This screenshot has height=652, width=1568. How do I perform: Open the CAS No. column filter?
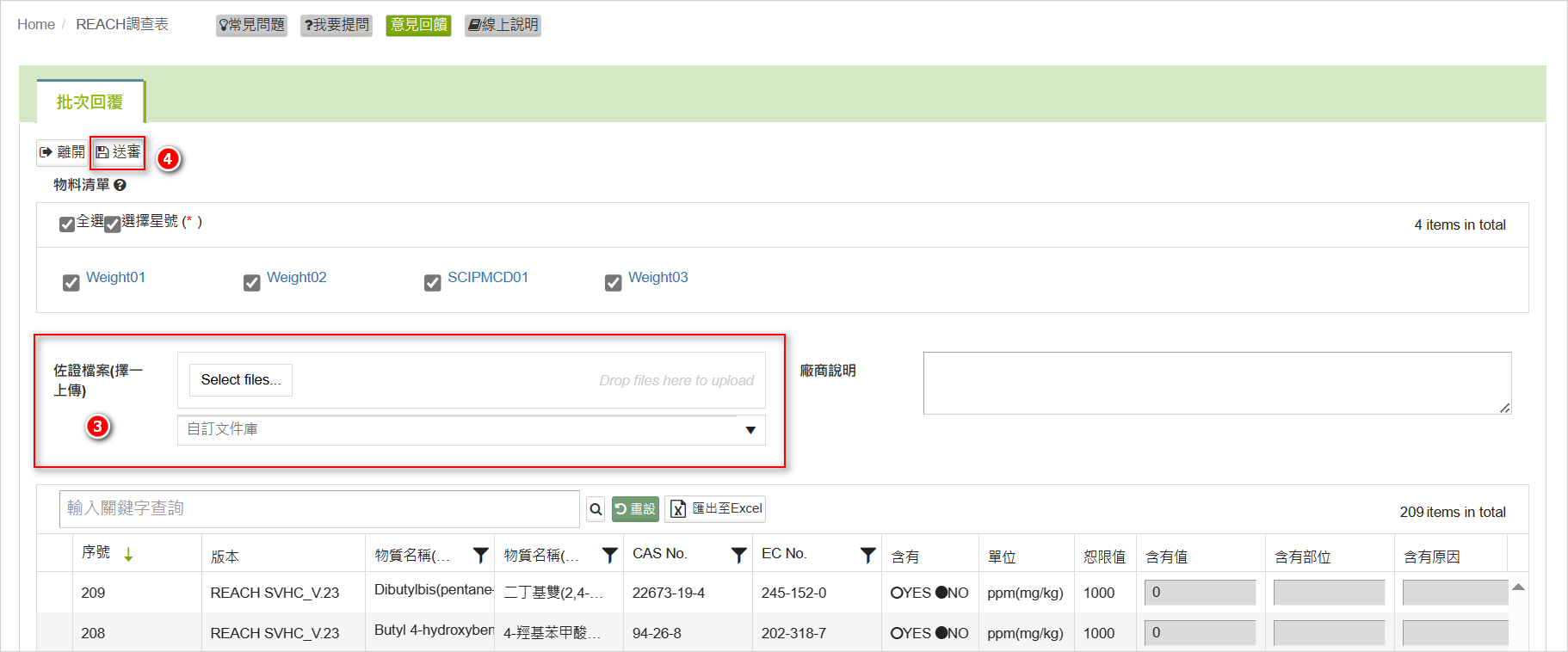tap(739, 556)
